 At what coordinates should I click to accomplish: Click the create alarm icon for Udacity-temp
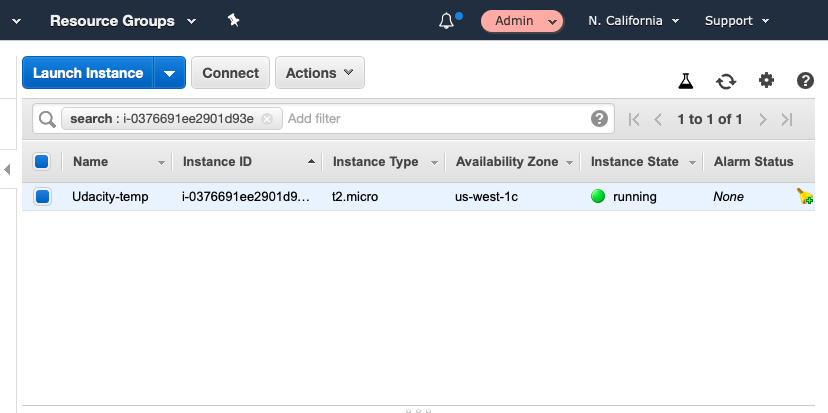click(x=805, y=197)
